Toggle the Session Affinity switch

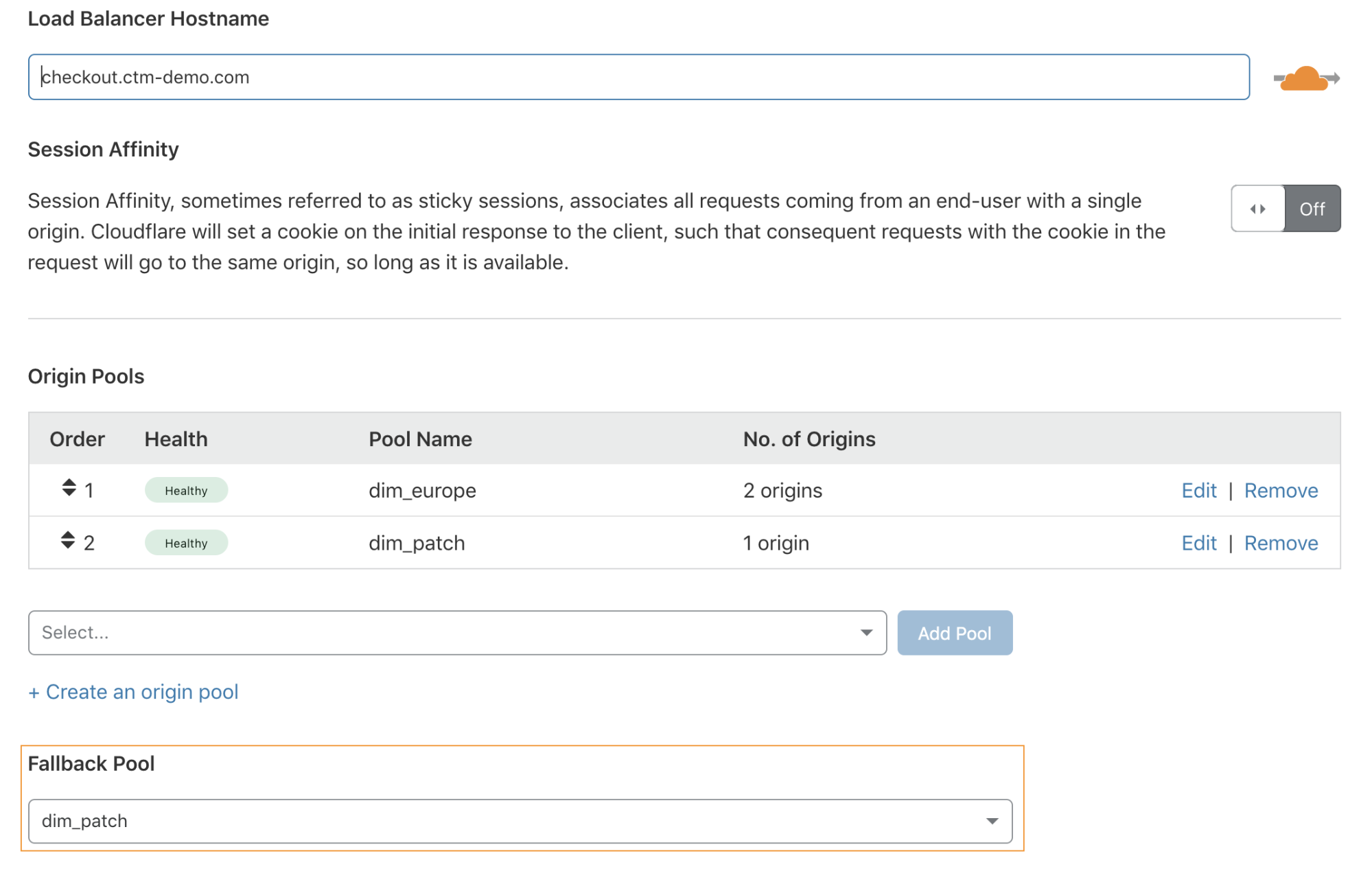point(1286,209)
